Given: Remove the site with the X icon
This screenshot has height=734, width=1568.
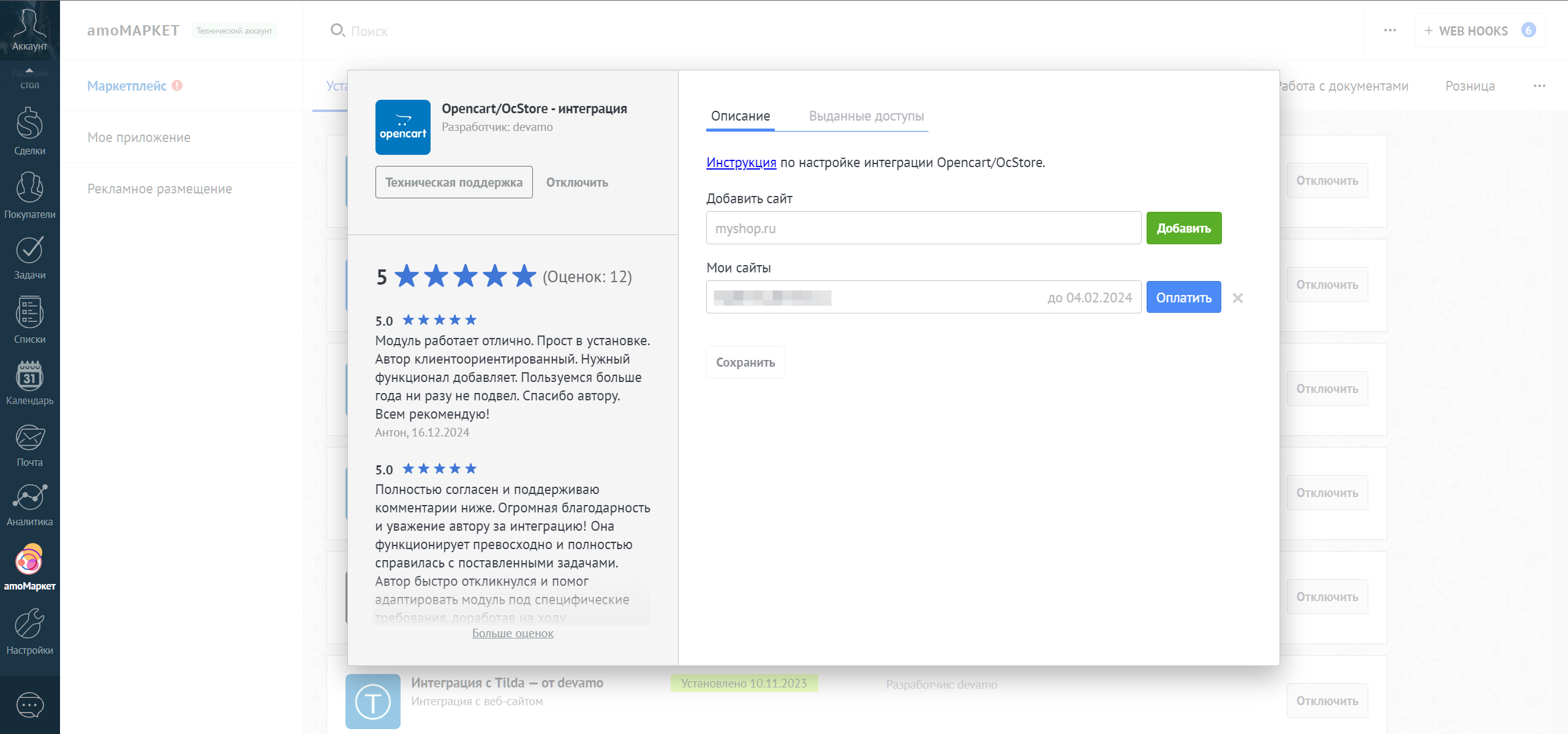Looking at the screenshot, I should click(1237, 298).
